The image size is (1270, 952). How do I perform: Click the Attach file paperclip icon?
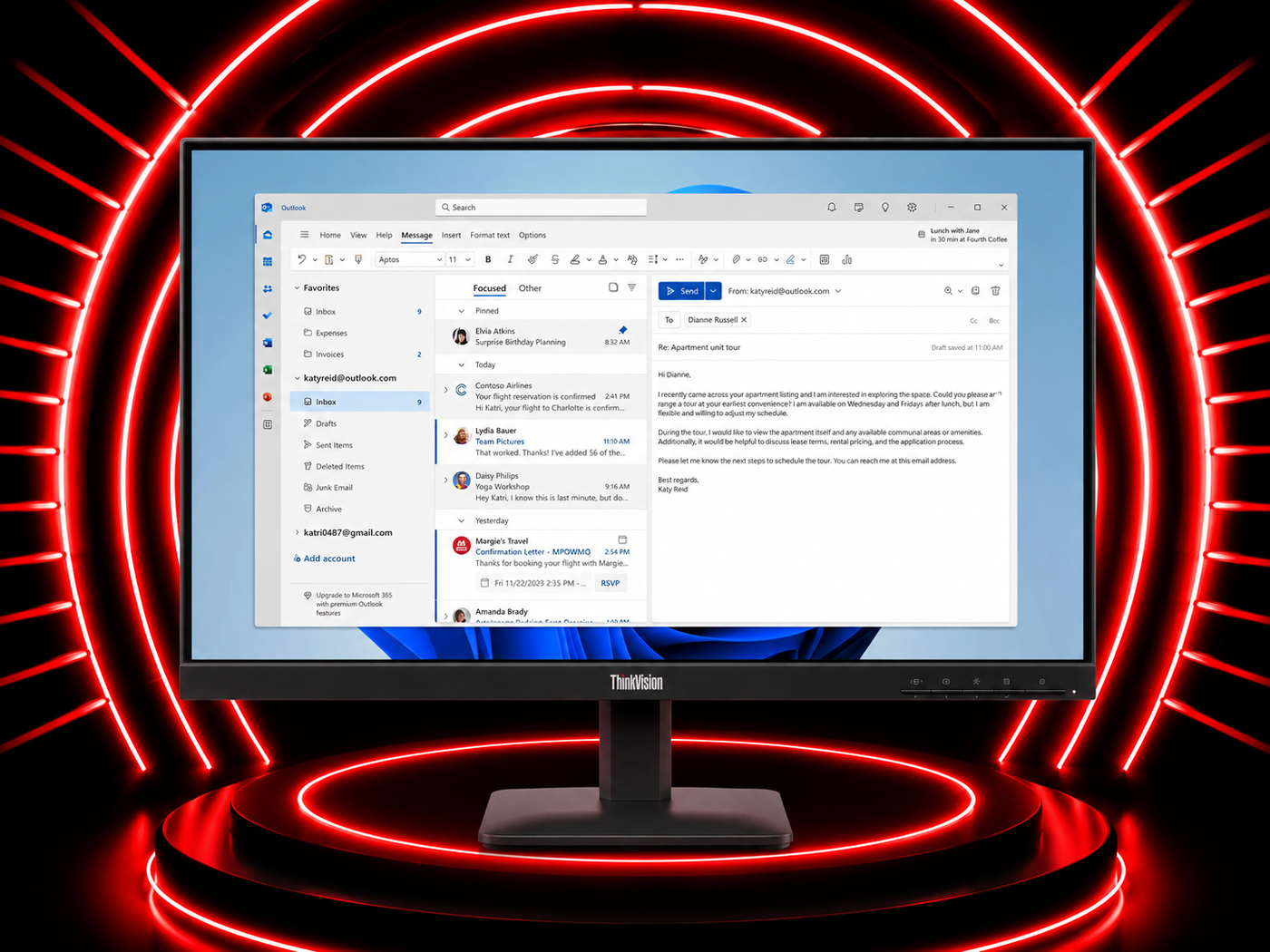[736, 259]
